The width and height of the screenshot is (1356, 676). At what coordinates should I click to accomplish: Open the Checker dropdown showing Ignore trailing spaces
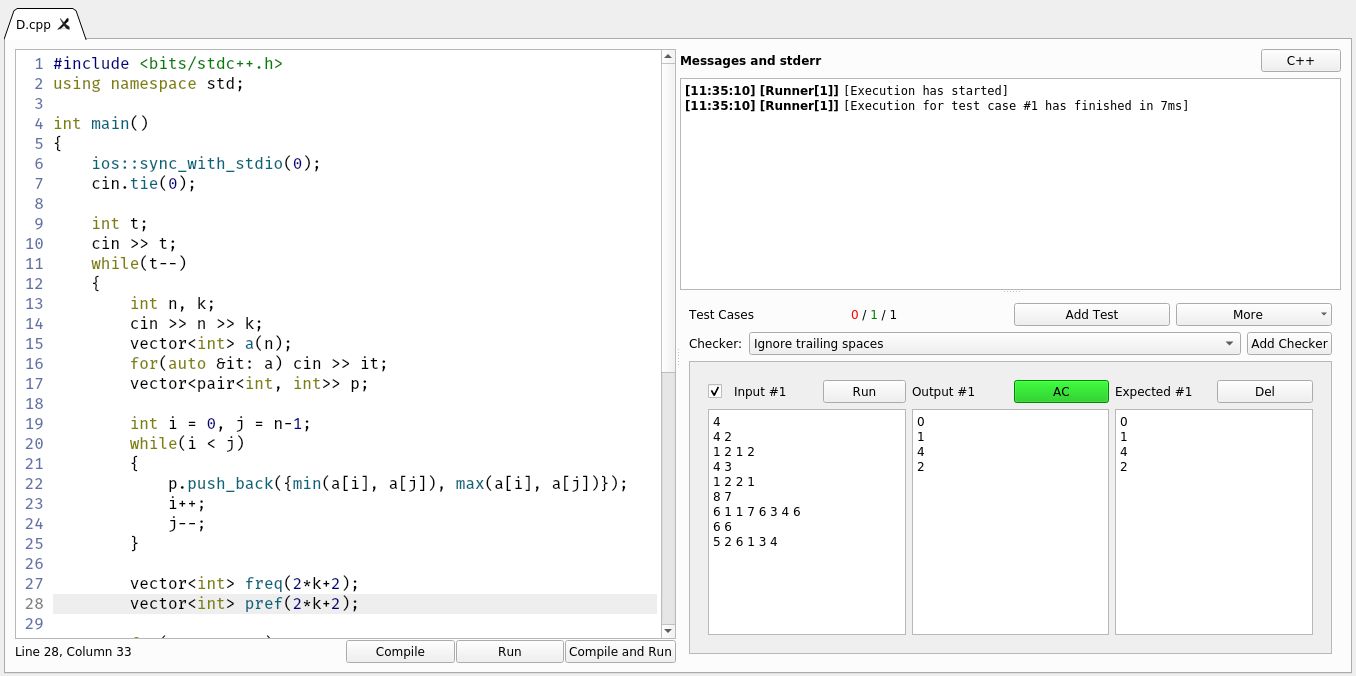click(993, 343)
